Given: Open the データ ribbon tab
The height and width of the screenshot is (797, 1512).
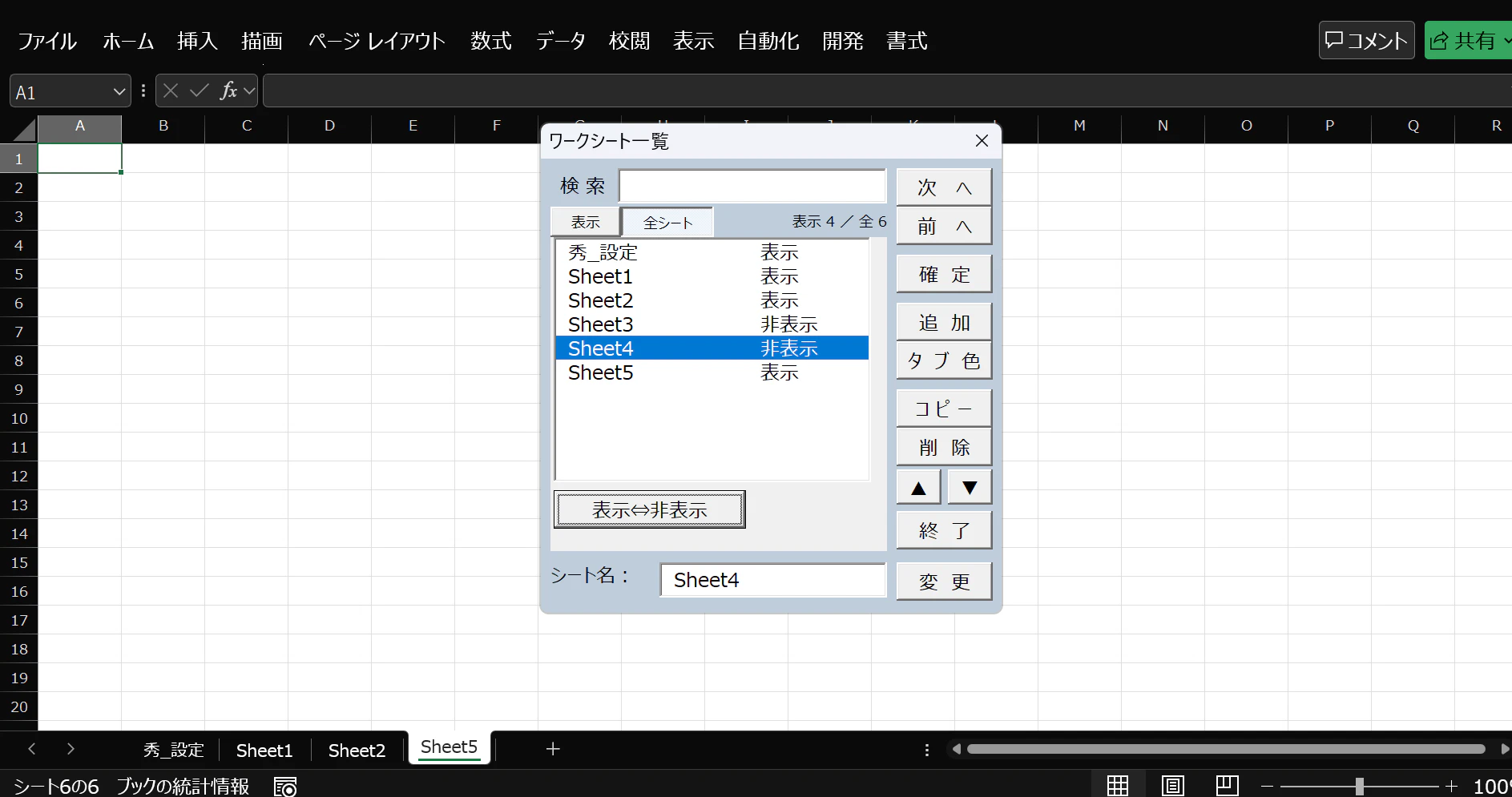Looking at the screenshot, I should pos(561,41).
